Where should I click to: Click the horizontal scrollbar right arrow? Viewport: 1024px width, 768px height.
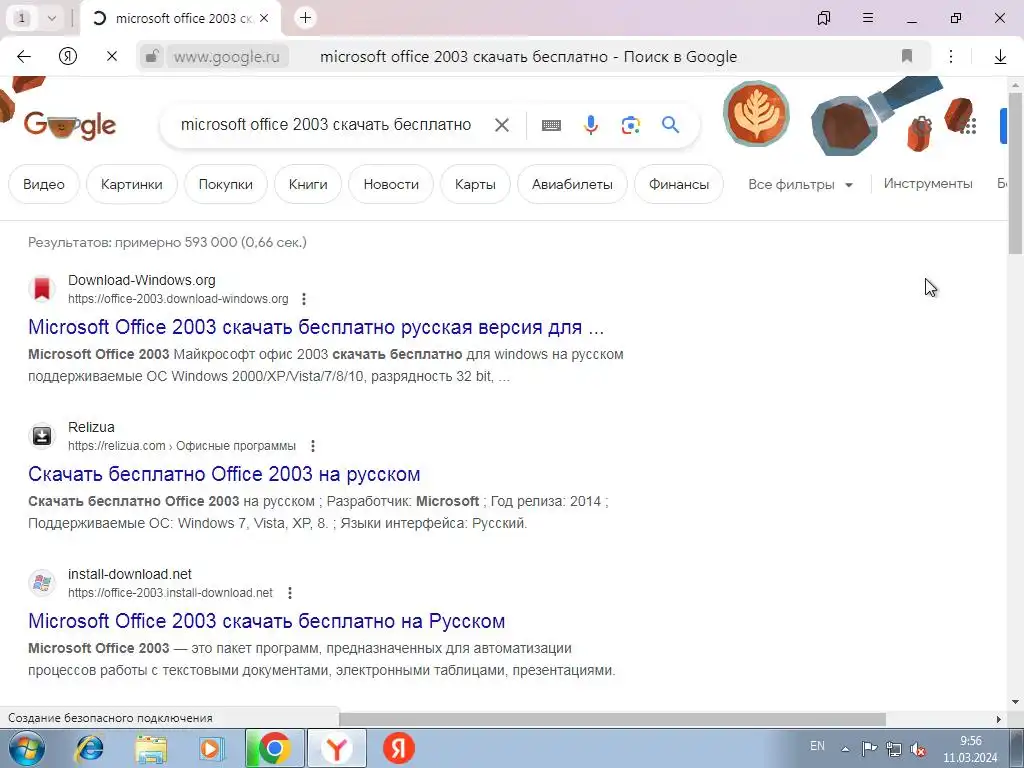coord(999,719)
